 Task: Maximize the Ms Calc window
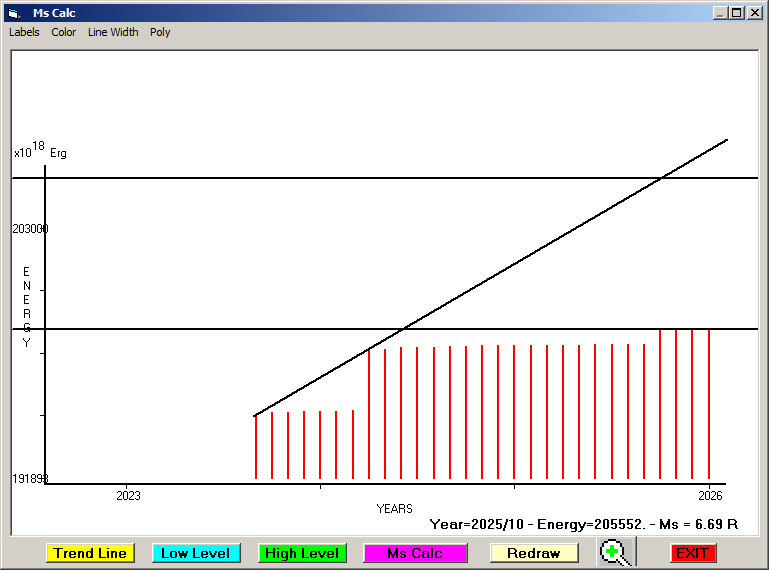pyautogui.click(x=736, y=13)
